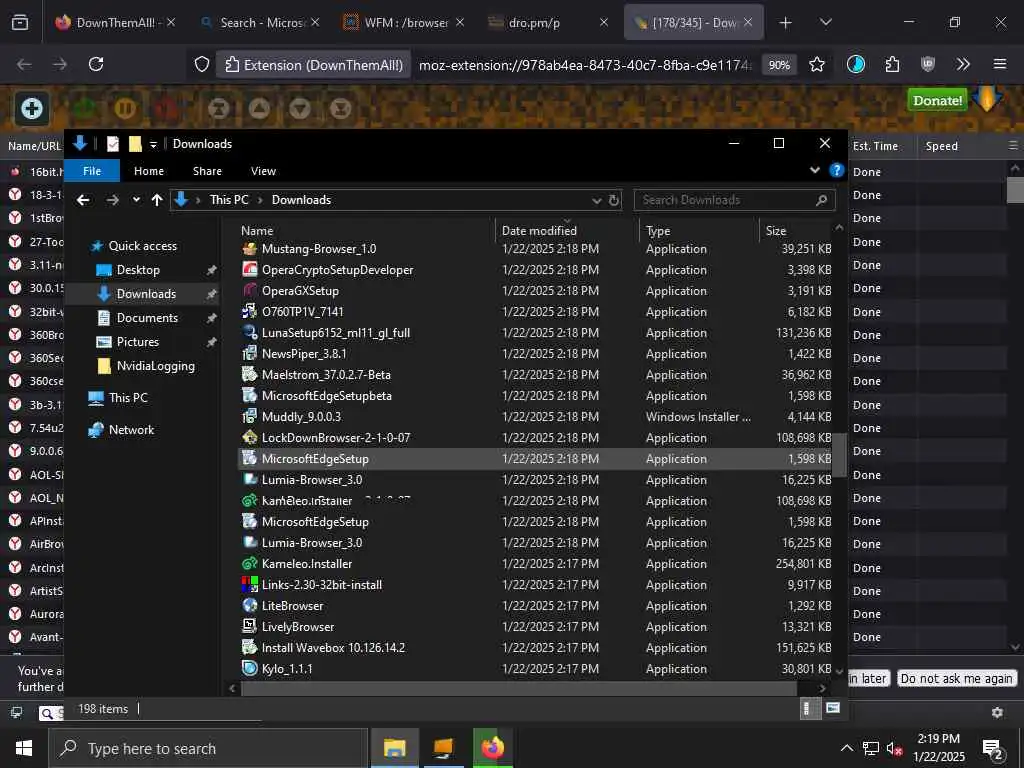Click the blue Explorer help icon
This screenshot has width=1024, height=768.
pyautogui.click(x=837, y=170)
